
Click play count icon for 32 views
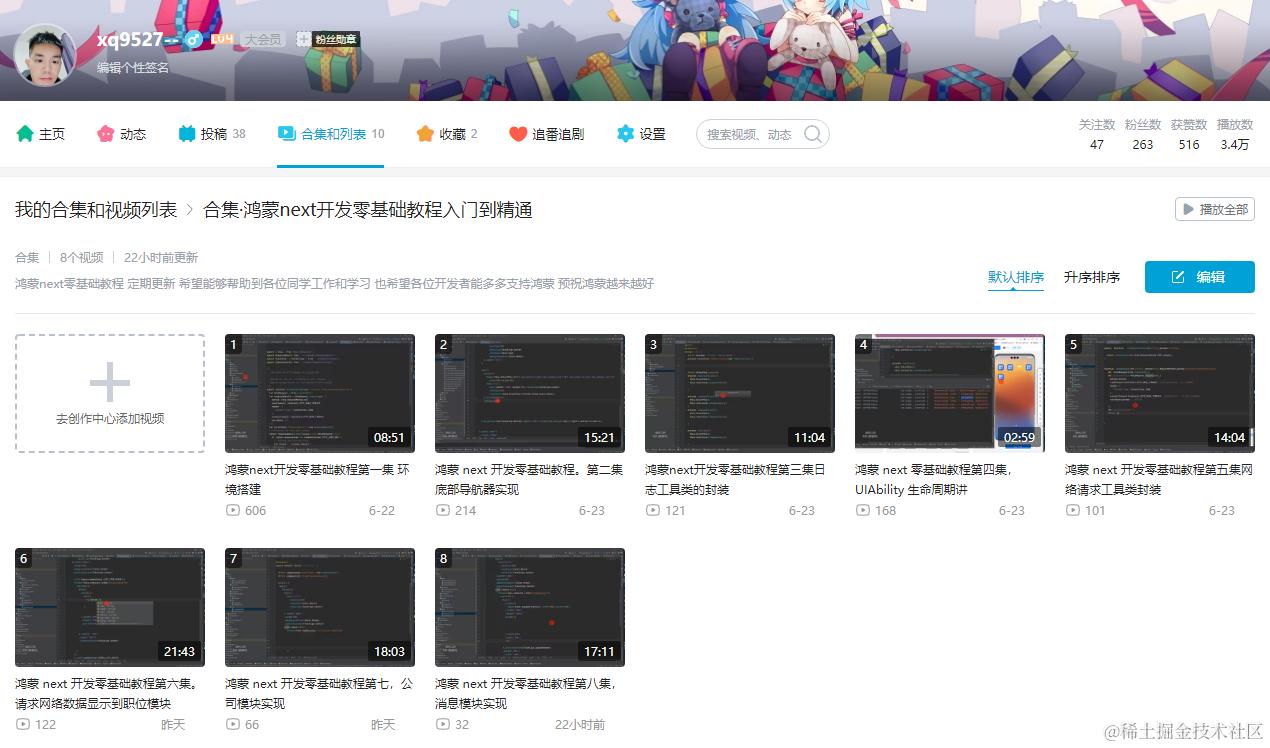pyautogui.click(x=443, y=724)
